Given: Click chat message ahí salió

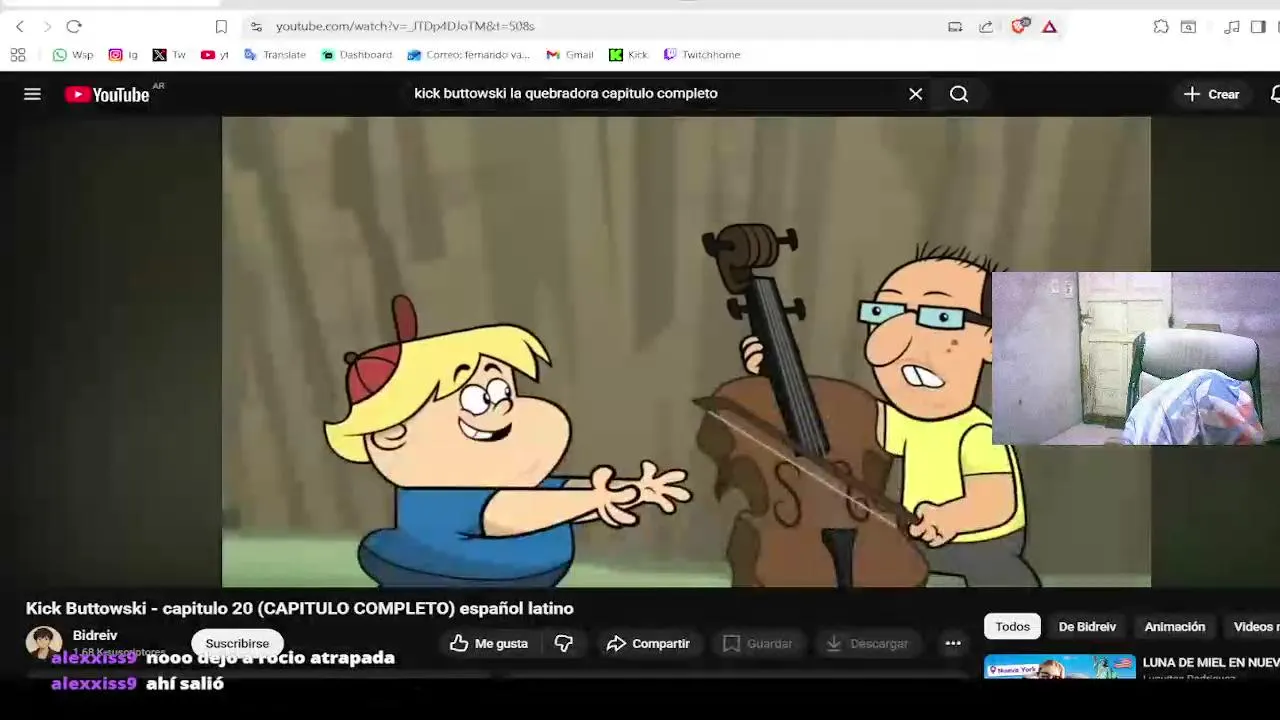Looking at the screenshot, I should pyautogui.click(x=185, y=684).
